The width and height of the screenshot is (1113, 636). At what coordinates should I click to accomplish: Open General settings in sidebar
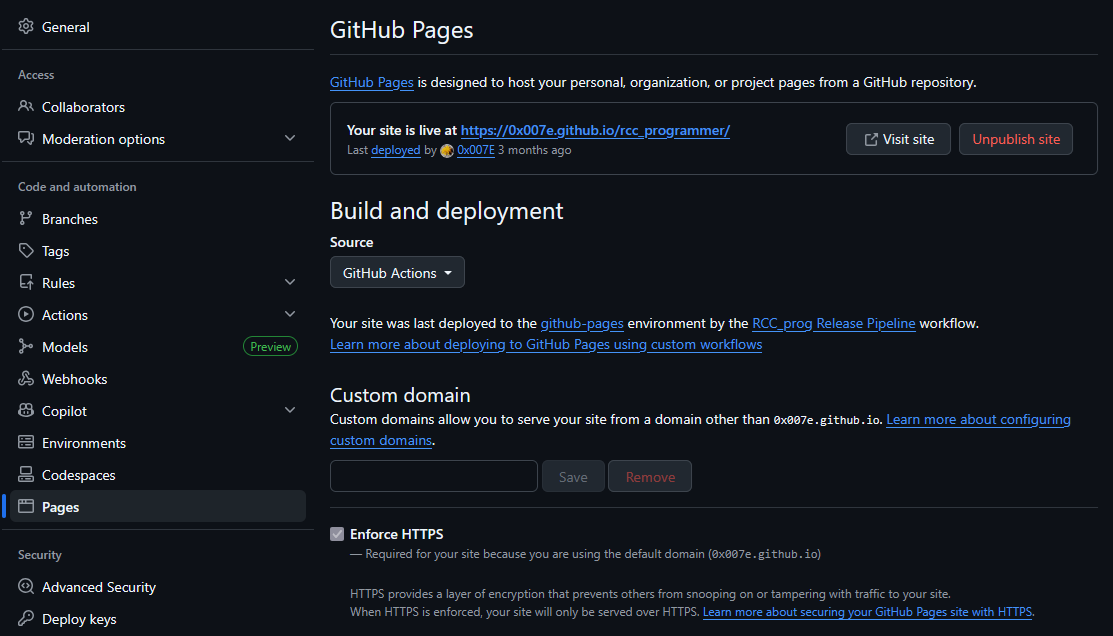pos(158,27)
